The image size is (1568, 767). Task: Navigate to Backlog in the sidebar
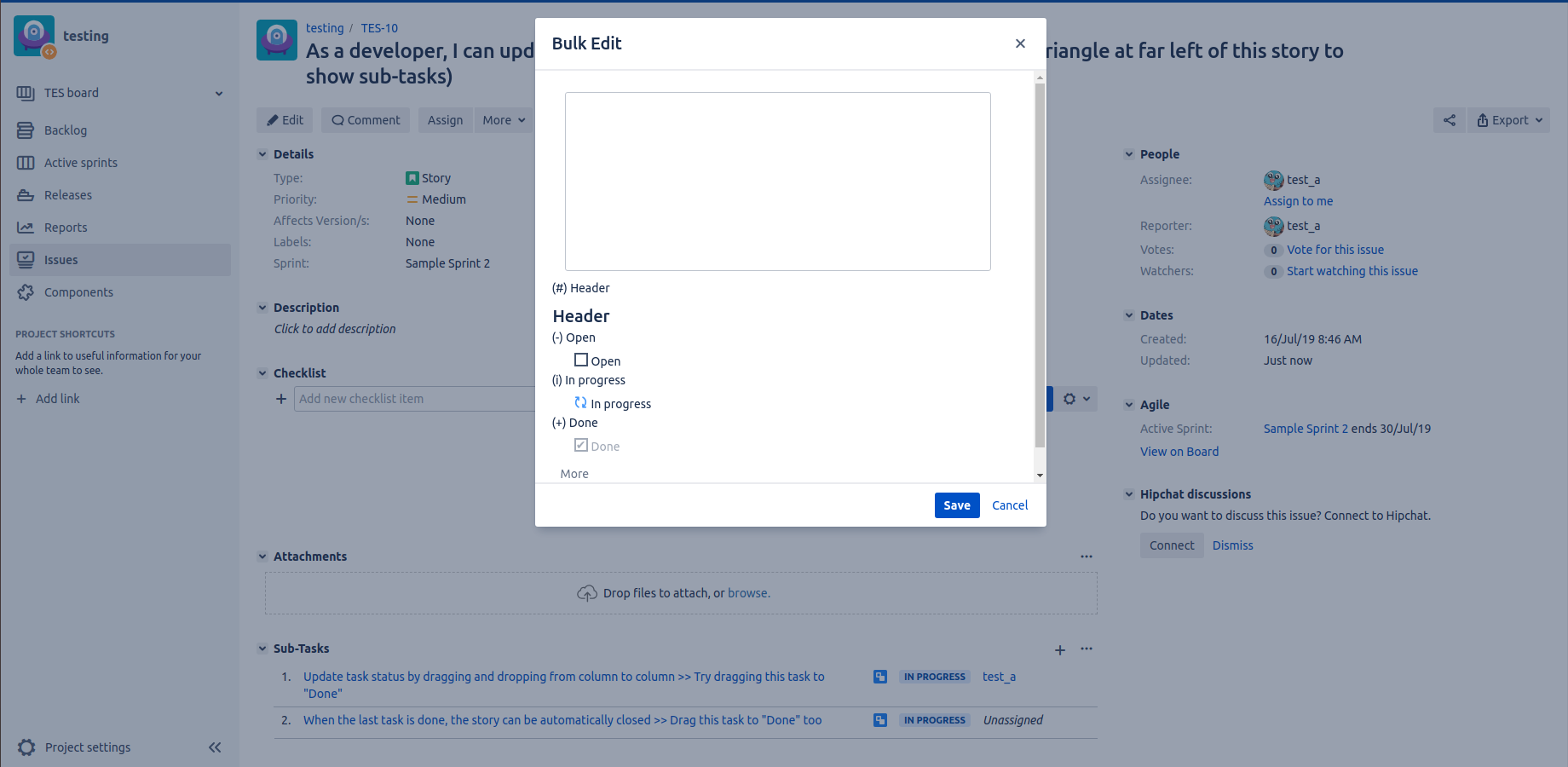click(x=26, y=130)
